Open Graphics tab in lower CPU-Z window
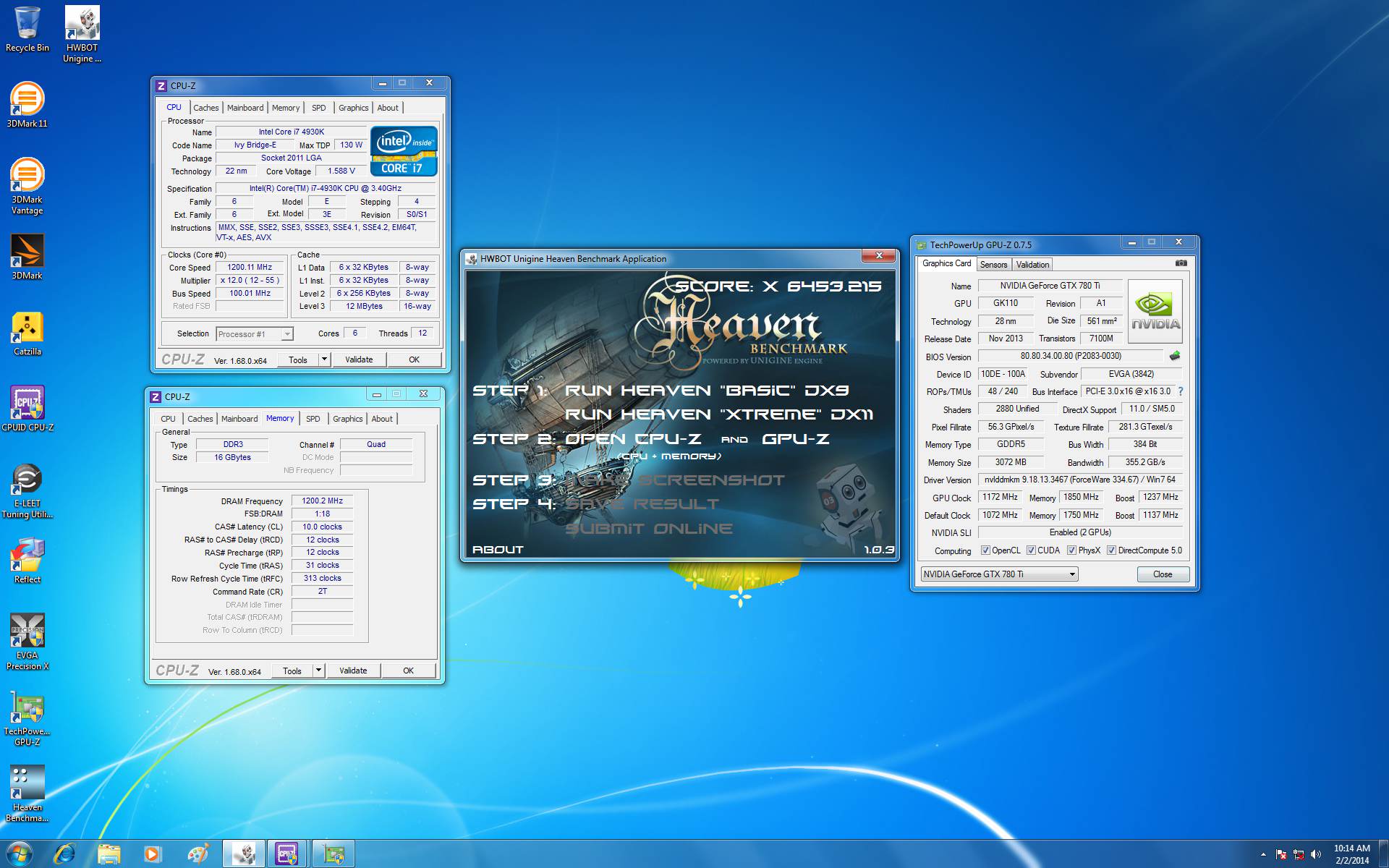Screen dimensions: 1389x868 click(x=347, y=419)
